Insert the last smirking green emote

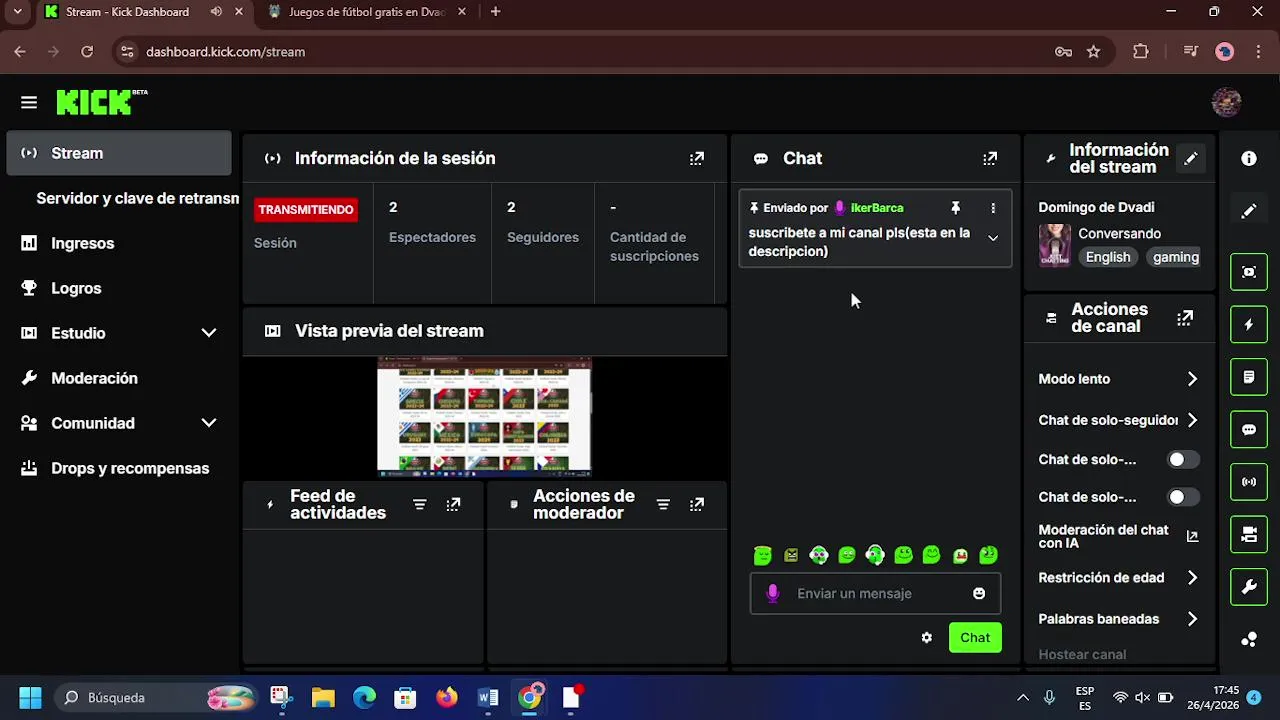[988, 555]
